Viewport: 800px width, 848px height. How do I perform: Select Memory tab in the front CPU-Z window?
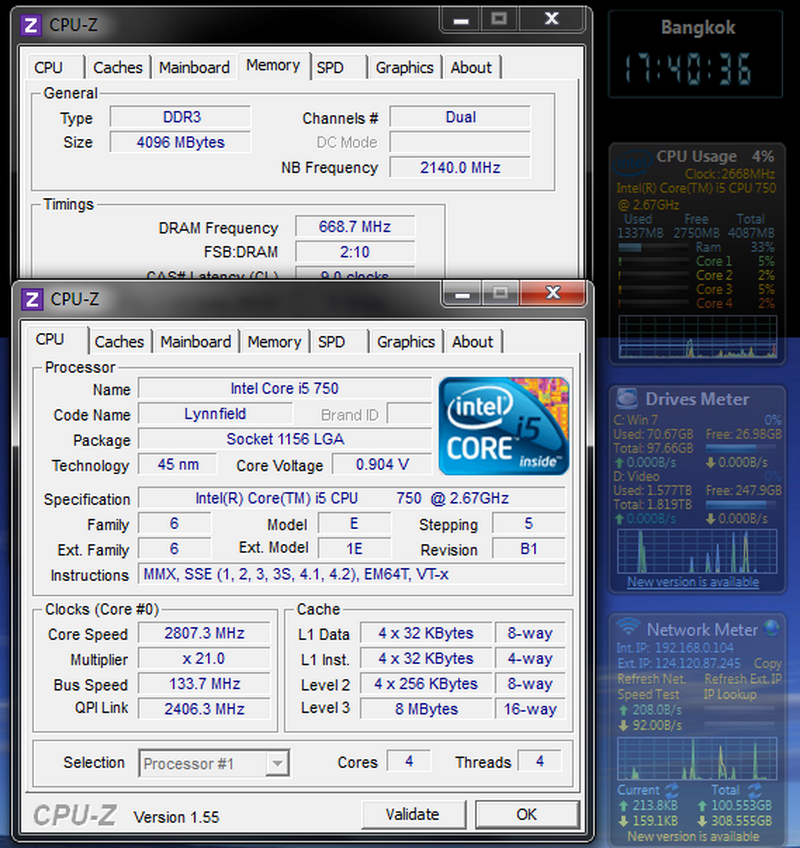click(x=274, y=342)
